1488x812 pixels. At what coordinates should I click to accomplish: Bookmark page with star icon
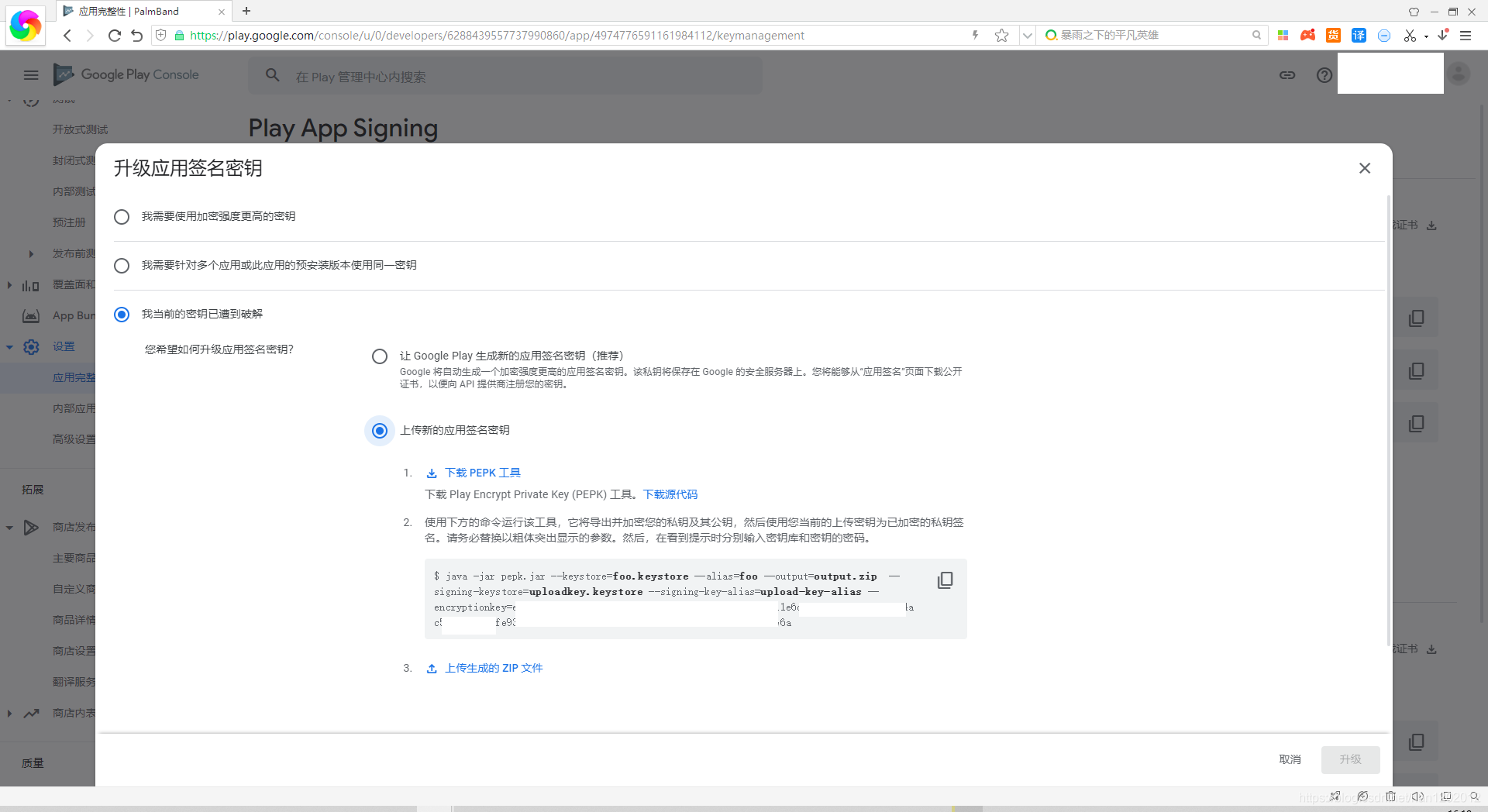(1002, 36)
